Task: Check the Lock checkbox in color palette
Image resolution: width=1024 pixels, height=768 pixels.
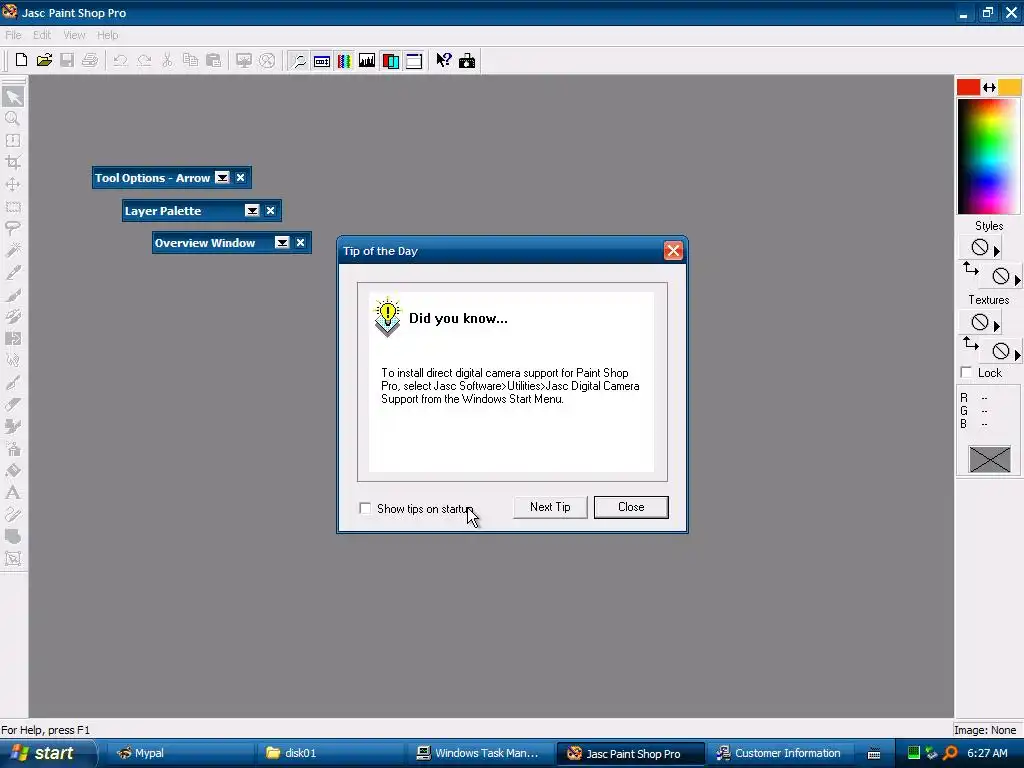Action: (x=967, y=372)
